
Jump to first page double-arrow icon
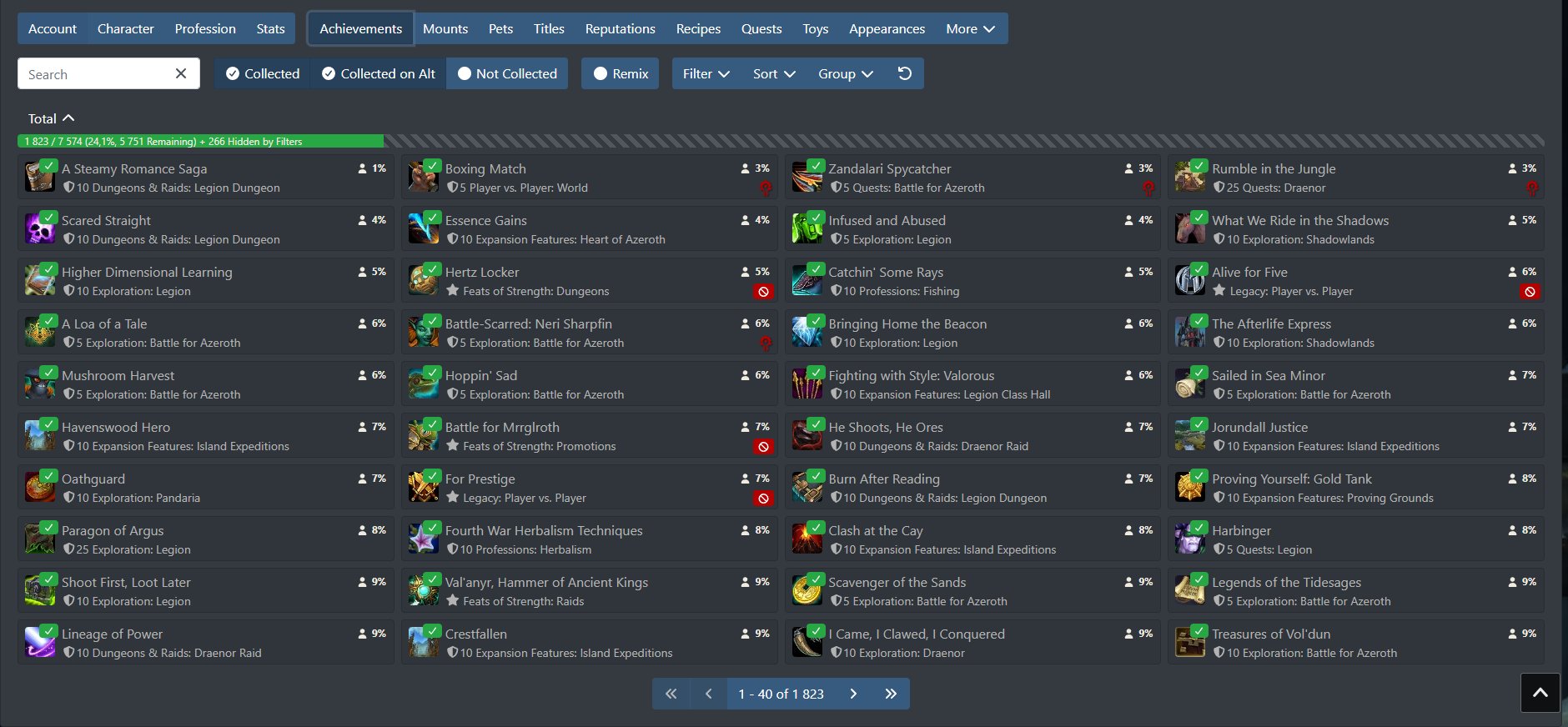671,694
